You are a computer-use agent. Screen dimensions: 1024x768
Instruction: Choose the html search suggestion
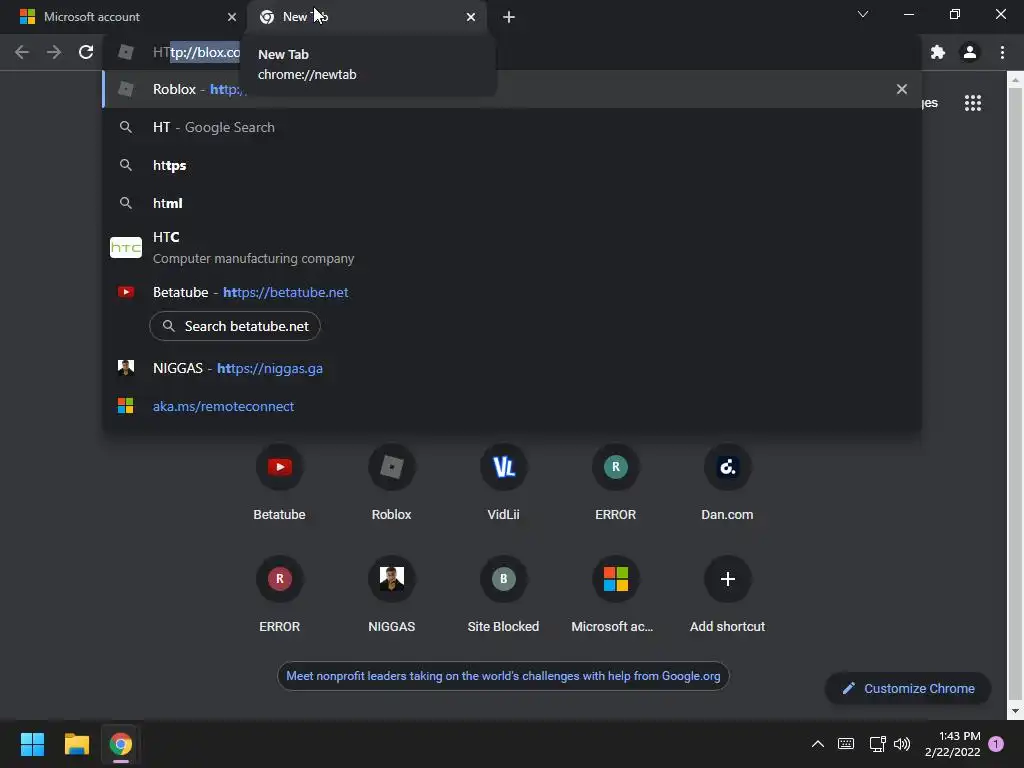tap(512, 203)
